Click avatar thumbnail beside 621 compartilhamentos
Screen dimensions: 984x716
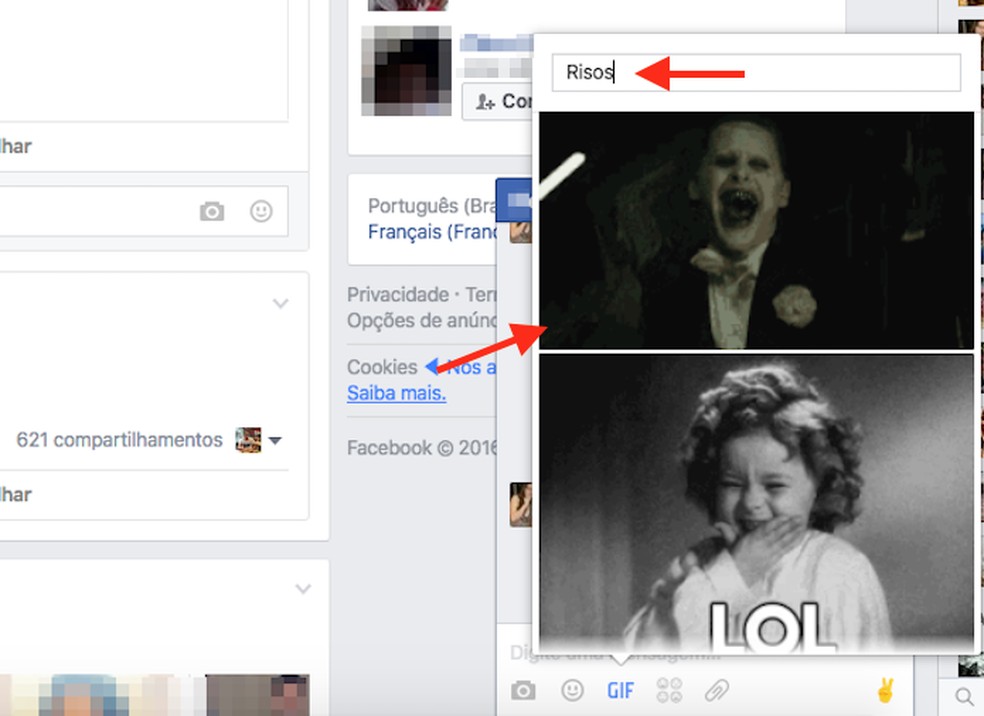point(248,440)
